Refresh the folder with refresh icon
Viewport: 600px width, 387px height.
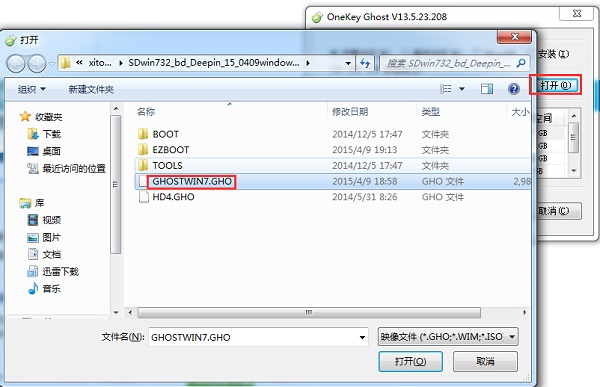tap(365, 63)
